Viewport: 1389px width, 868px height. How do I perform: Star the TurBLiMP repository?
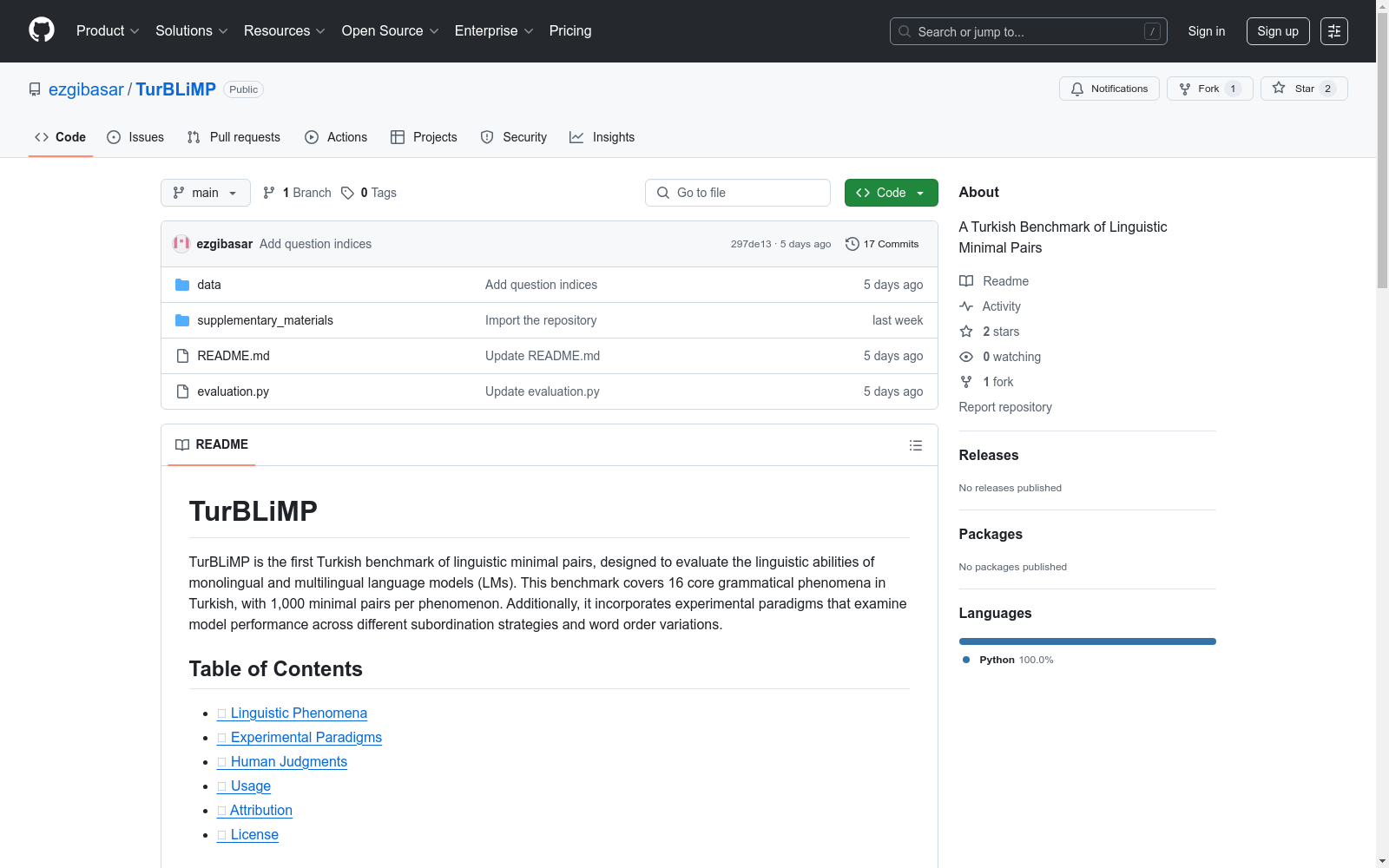point(1304,89)
